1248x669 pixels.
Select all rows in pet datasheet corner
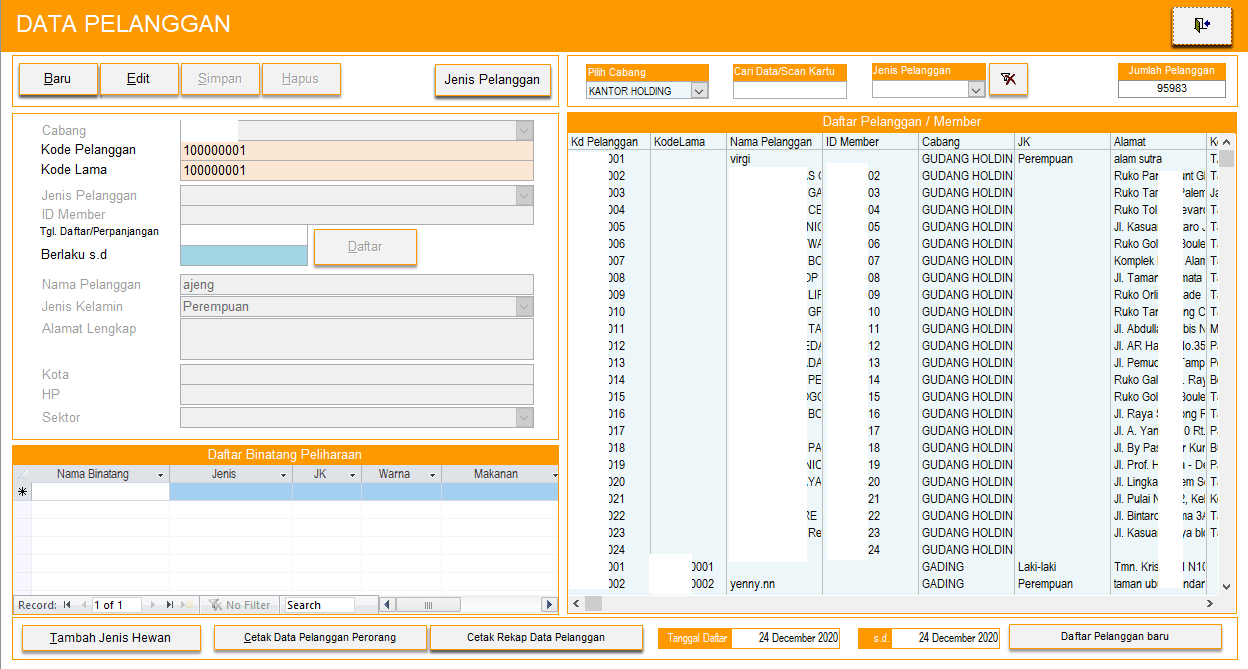(22, 474)
